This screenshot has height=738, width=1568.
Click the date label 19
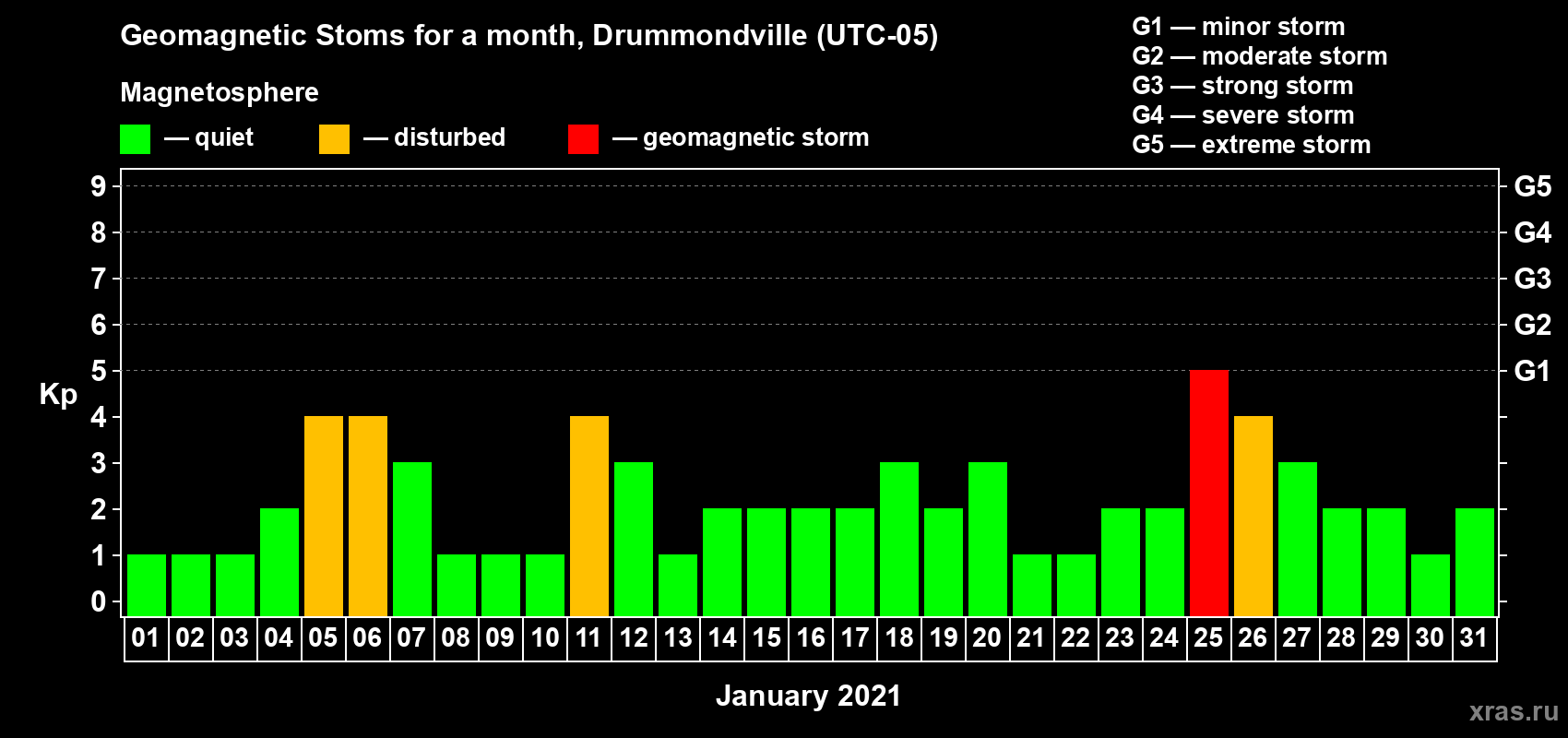click(x=943, y=637)
